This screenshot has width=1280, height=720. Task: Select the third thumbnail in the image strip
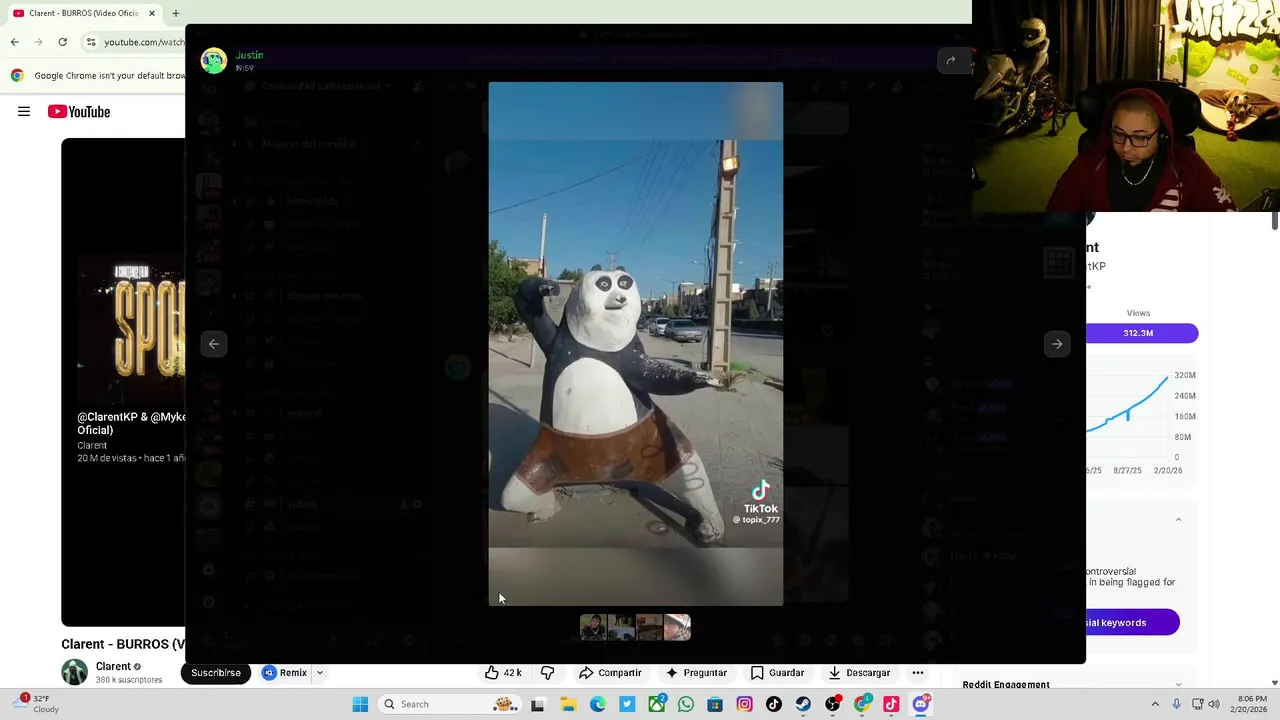(x=649, y=627)
